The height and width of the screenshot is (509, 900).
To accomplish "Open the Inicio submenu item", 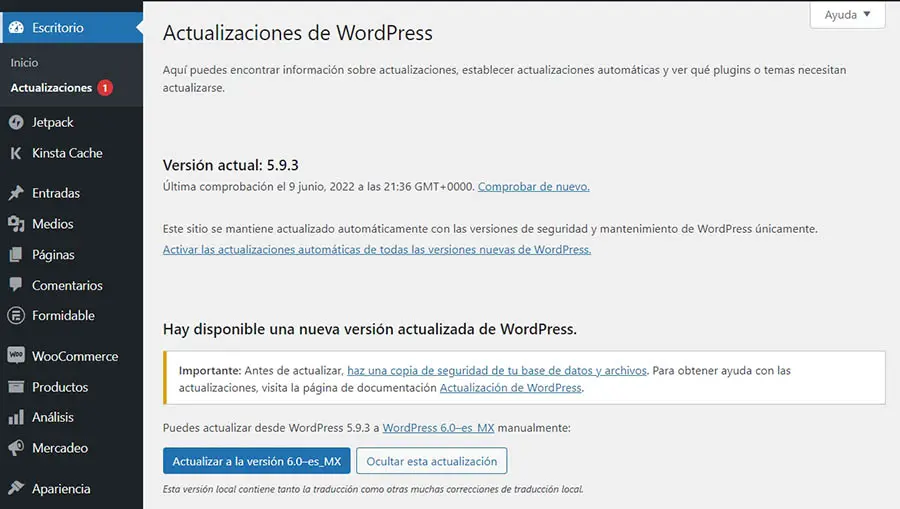I will (24, 63).
